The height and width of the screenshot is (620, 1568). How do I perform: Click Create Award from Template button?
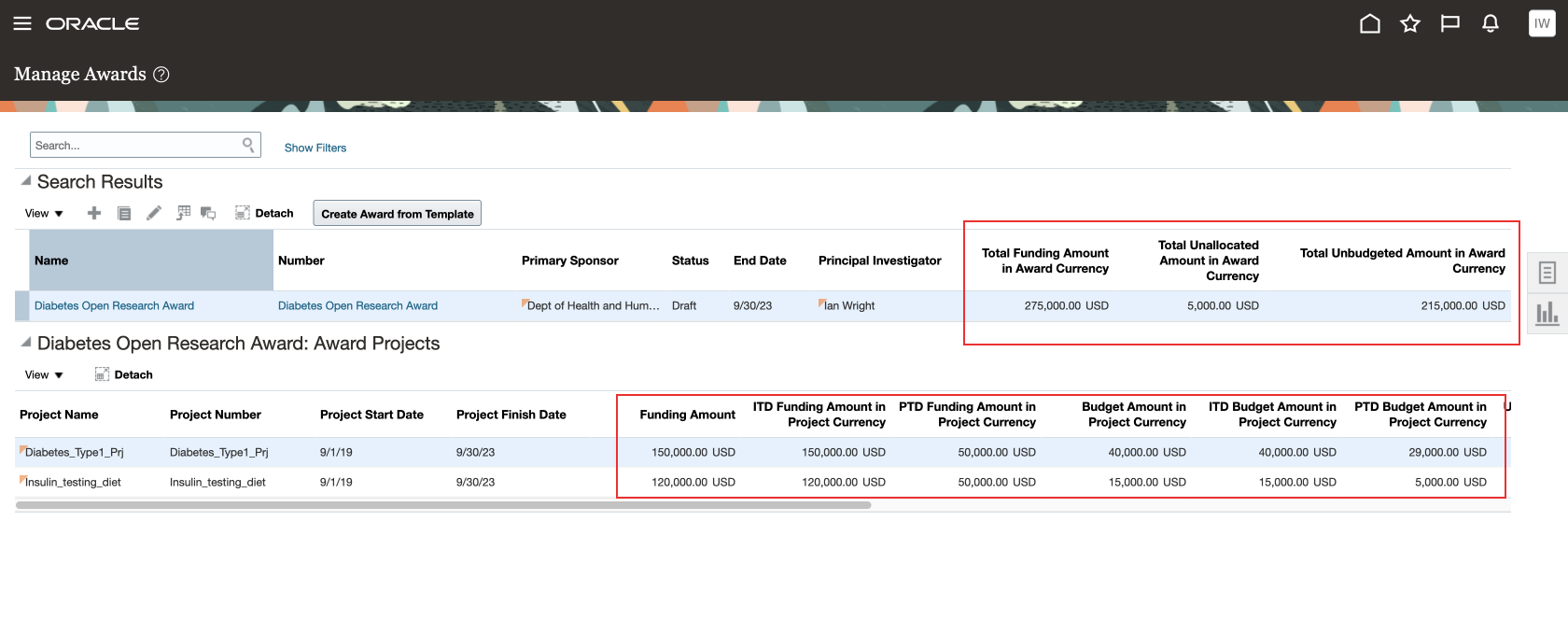click(x=398, y=214)
